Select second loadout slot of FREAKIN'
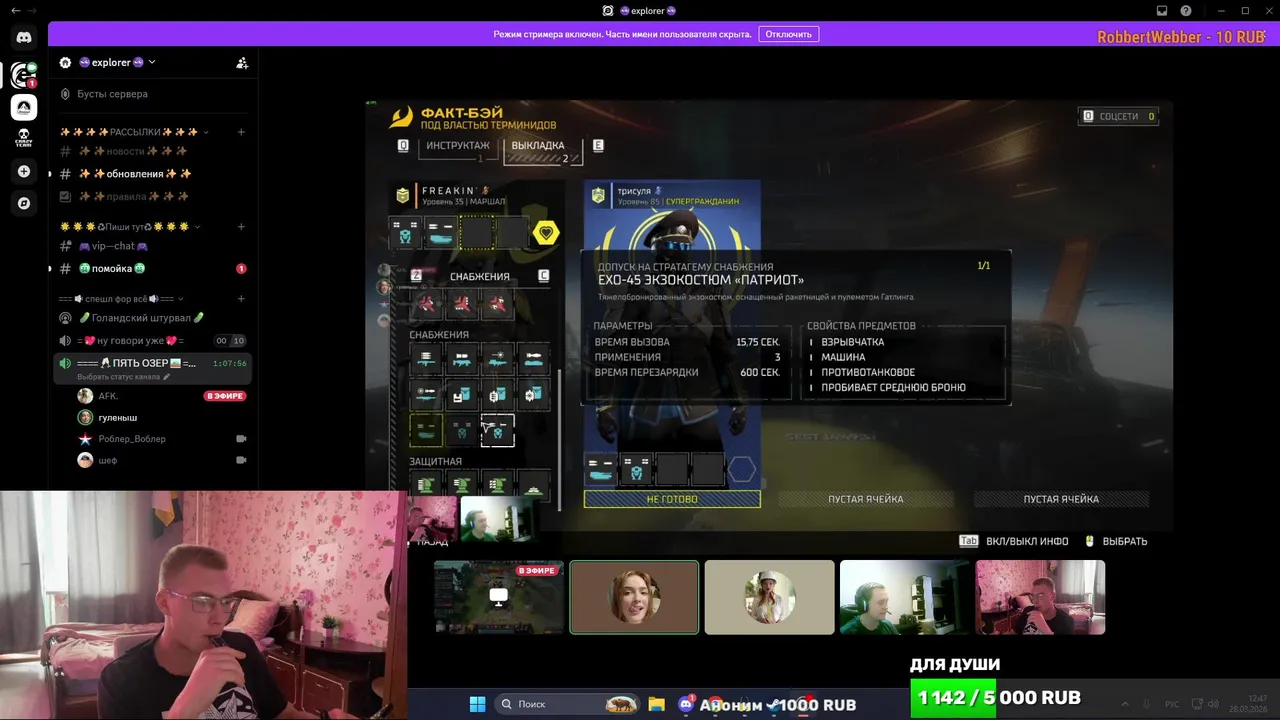 click(x=441, y=233)
